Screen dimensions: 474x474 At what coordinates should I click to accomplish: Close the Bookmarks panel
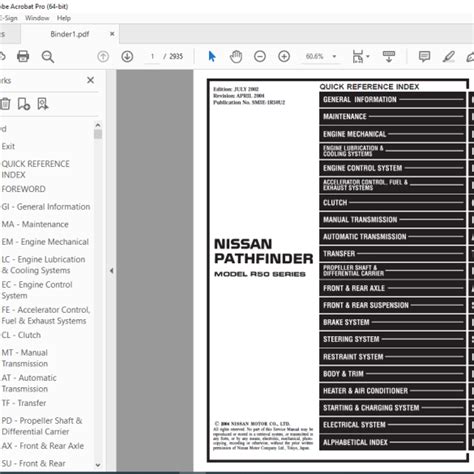[90, 80]
